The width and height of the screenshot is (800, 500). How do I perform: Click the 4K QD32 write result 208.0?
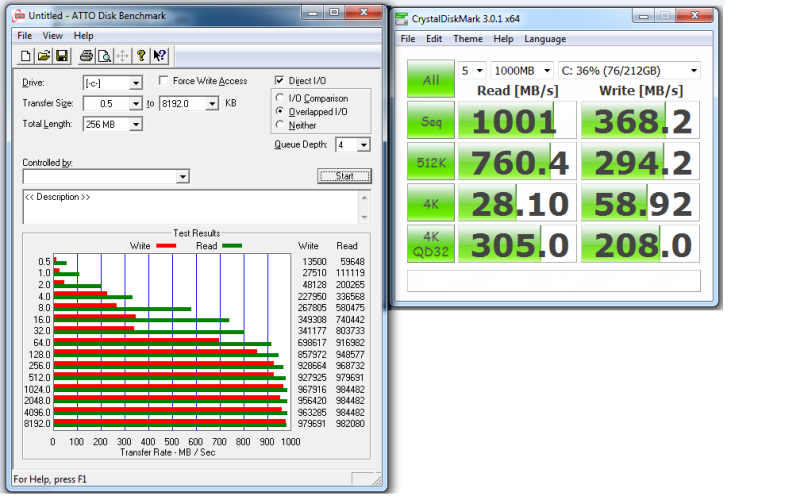640,244
